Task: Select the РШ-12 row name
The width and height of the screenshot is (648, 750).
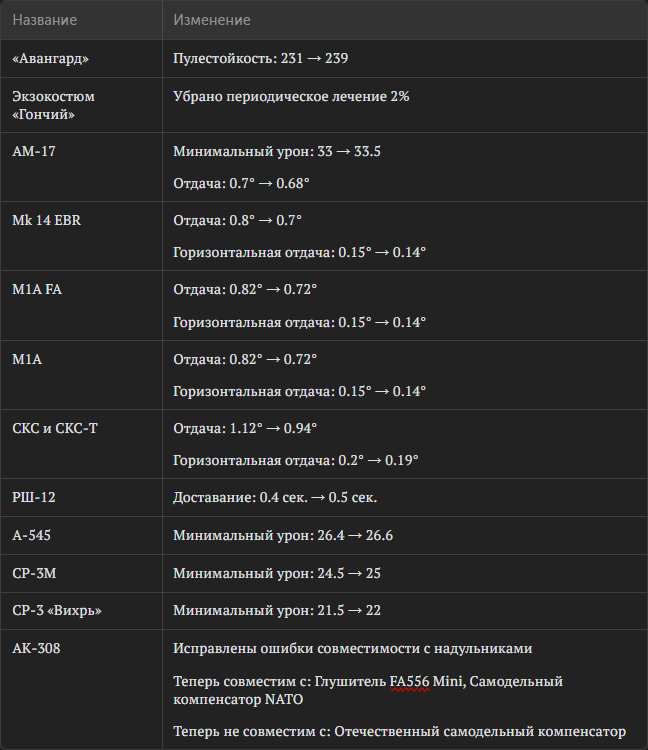Action: (x=35, y=497)
